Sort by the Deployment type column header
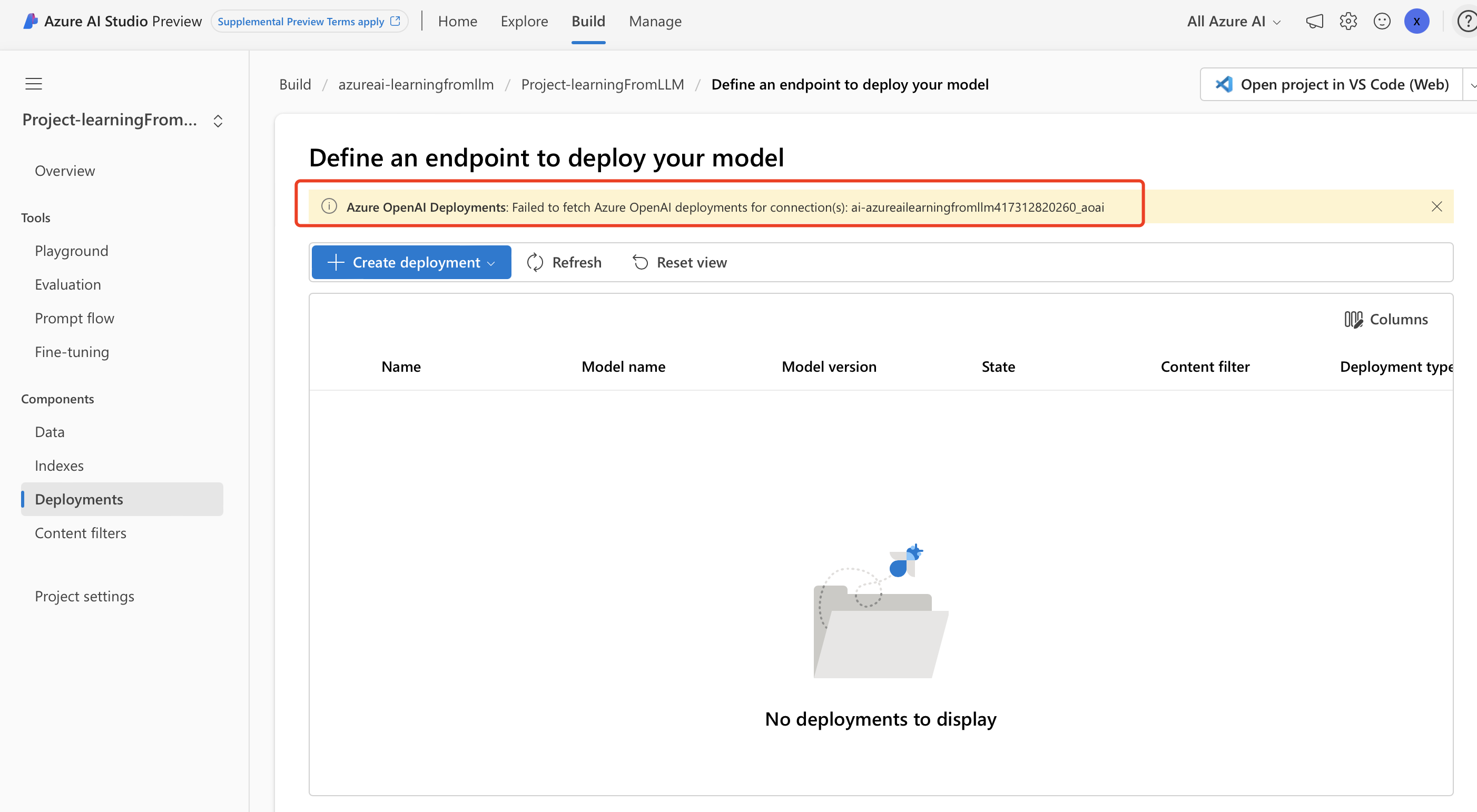 (x=1396, y=367)
